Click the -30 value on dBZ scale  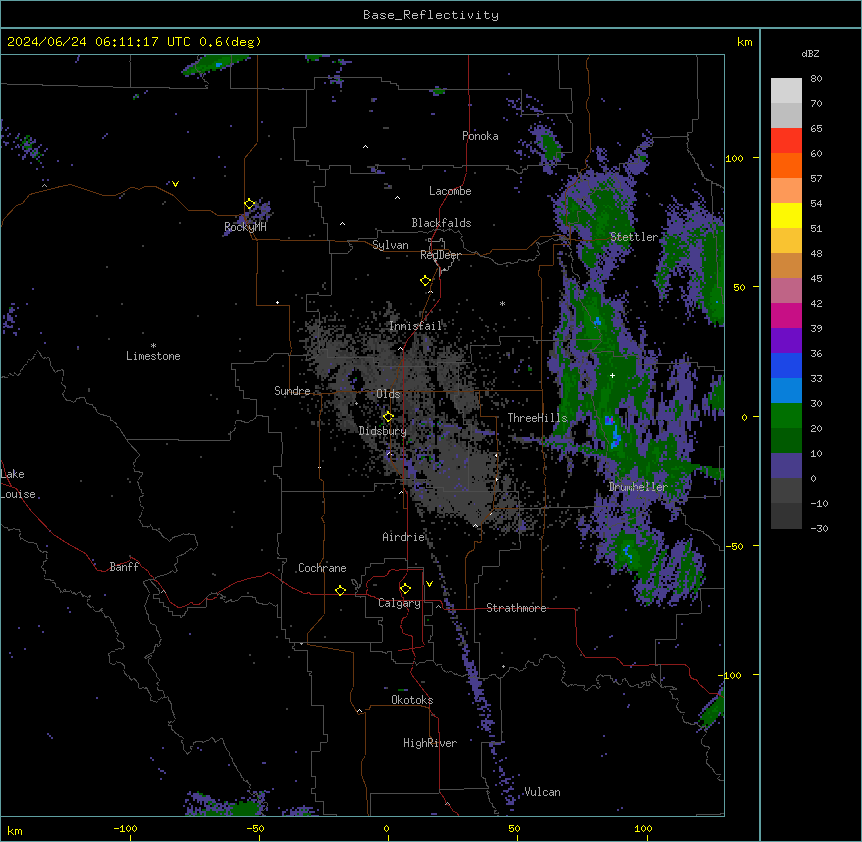[819, 528]
